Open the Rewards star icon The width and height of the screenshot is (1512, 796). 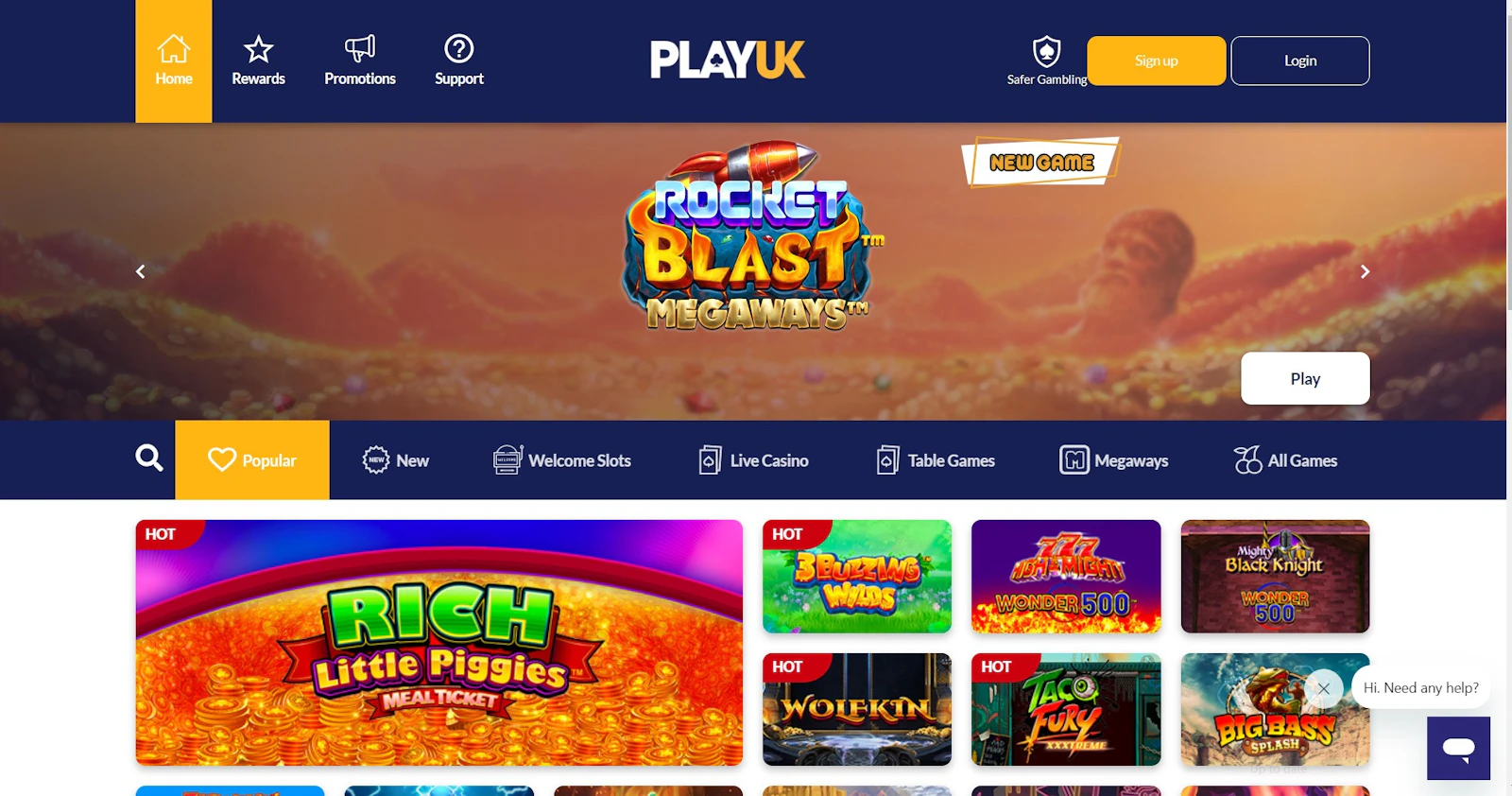[258, 48]
